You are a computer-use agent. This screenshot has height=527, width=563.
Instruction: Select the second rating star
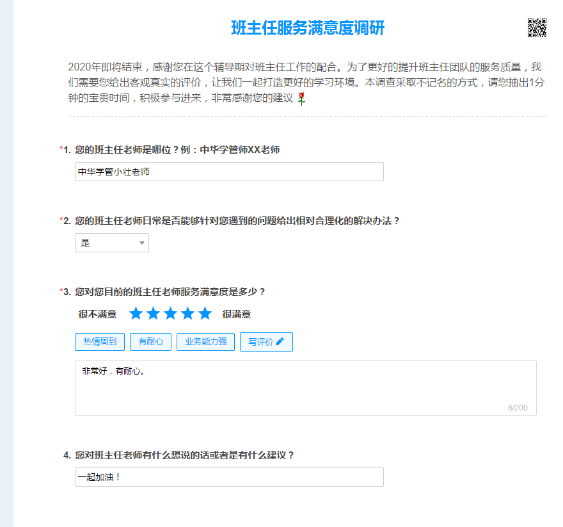pos(153,313)
